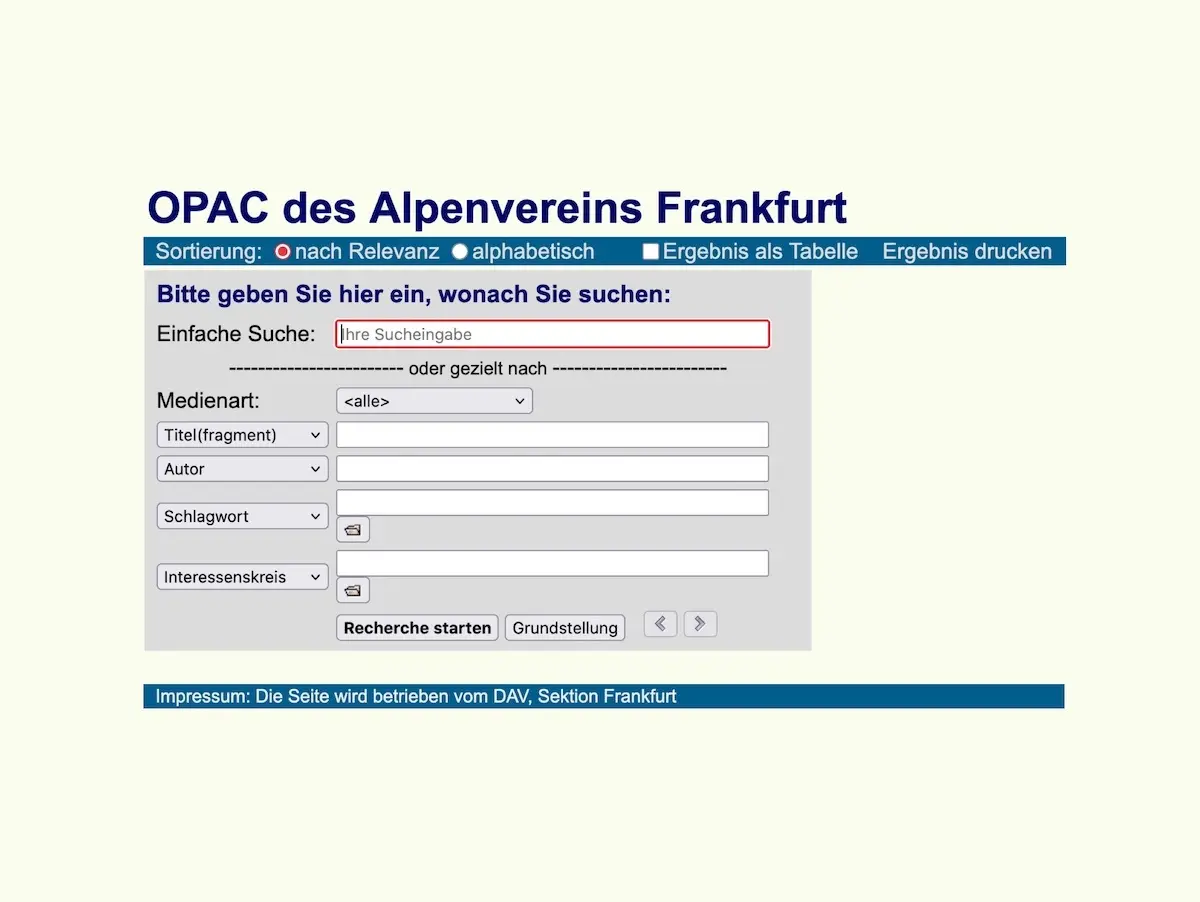Click the 'Sortierung:' label

point(209,252)
